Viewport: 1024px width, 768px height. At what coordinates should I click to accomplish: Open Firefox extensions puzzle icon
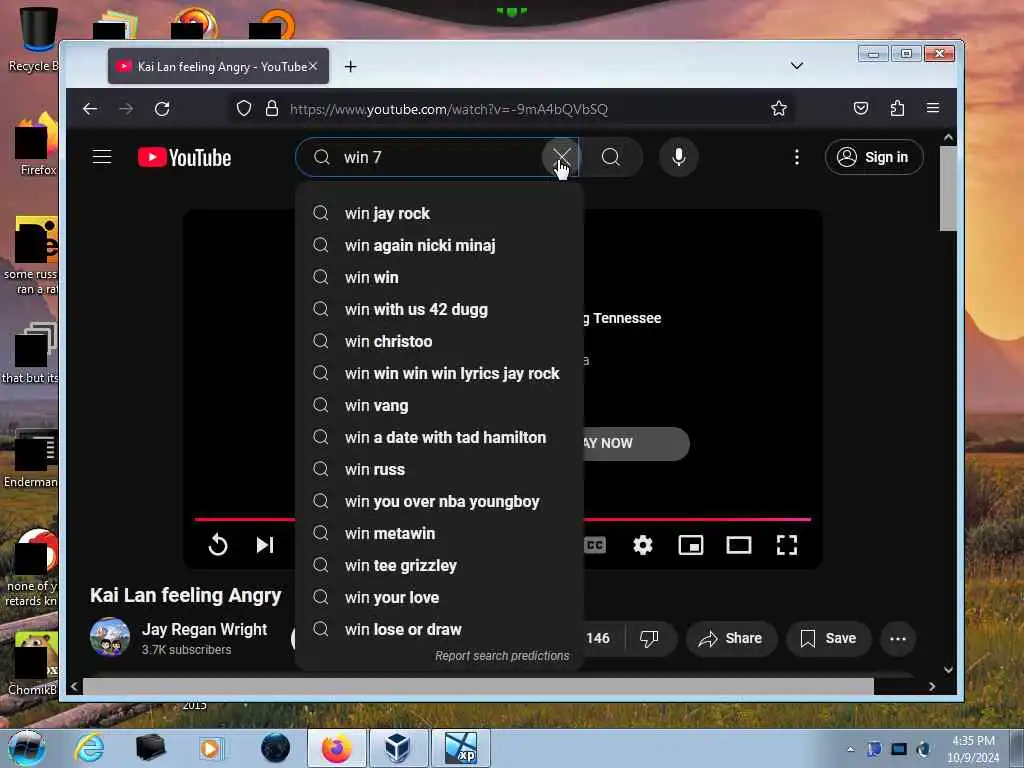(897, 108)
